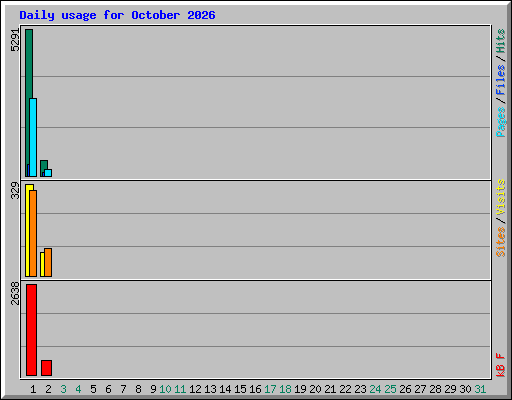Viewport: 512px width, 400px height.
Task: Click the Sites legend label
Action: pyautogui.click(x=500, y=242)
